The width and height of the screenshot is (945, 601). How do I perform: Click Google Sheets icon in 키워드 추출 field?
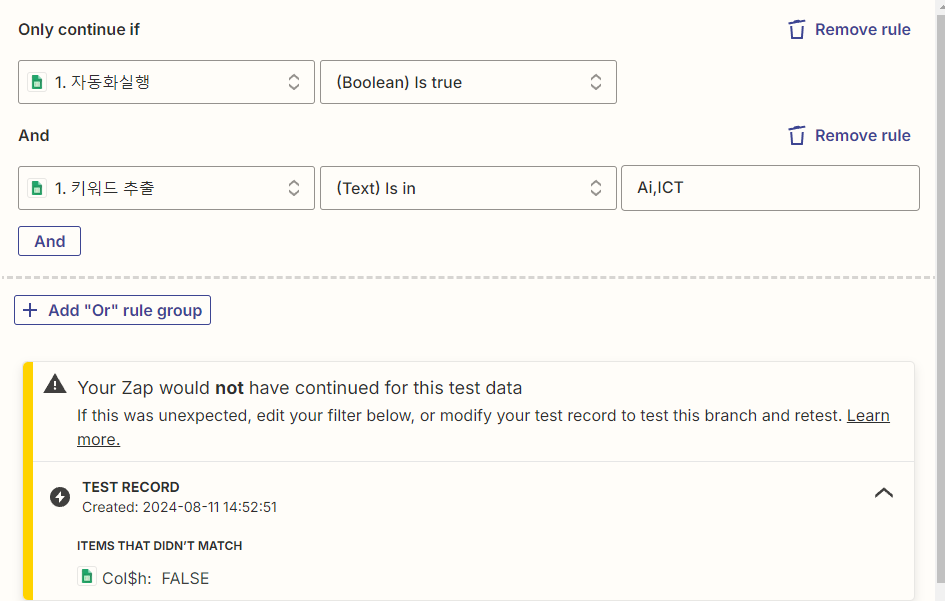tap(37, 188)
